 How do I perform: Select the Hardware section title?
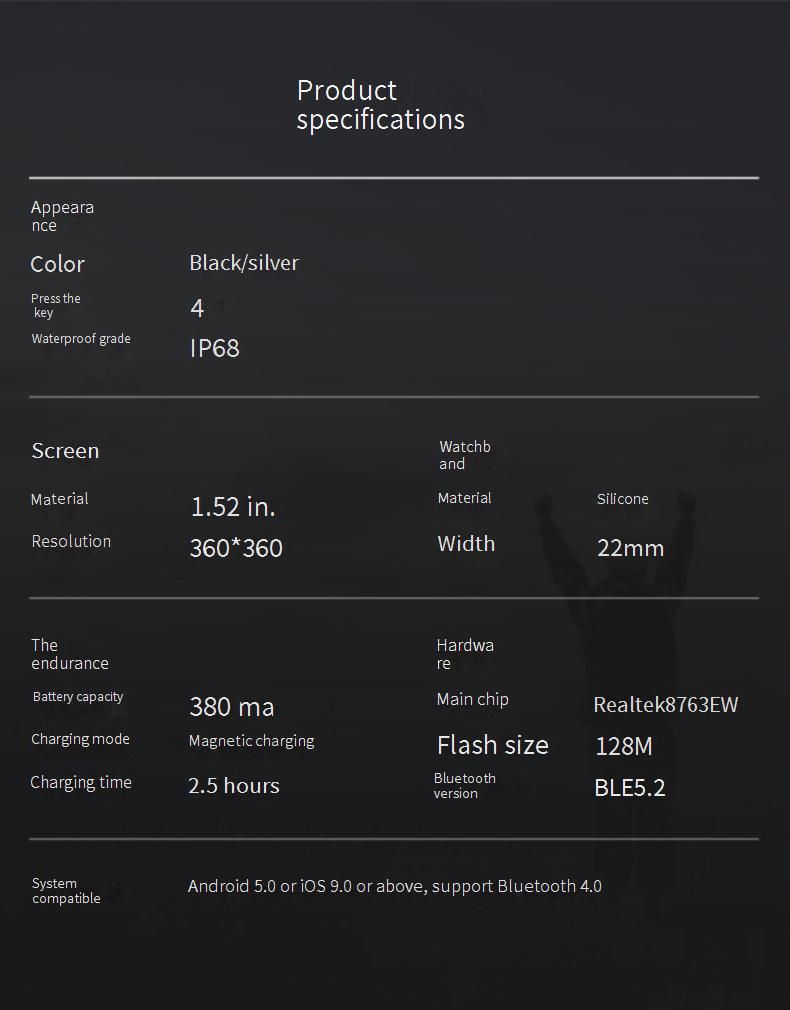coord(465,654)
